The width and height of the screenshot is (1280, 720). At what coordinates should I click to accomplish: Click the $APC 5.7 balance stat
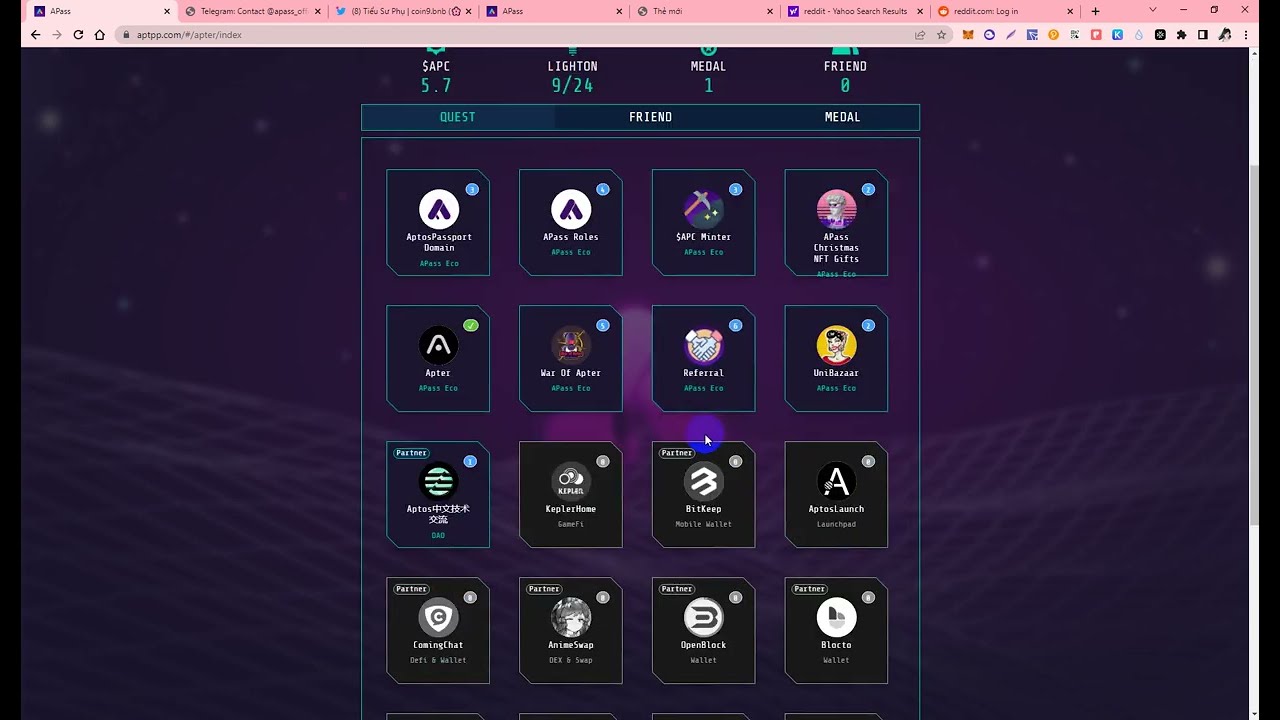(436, 76)
